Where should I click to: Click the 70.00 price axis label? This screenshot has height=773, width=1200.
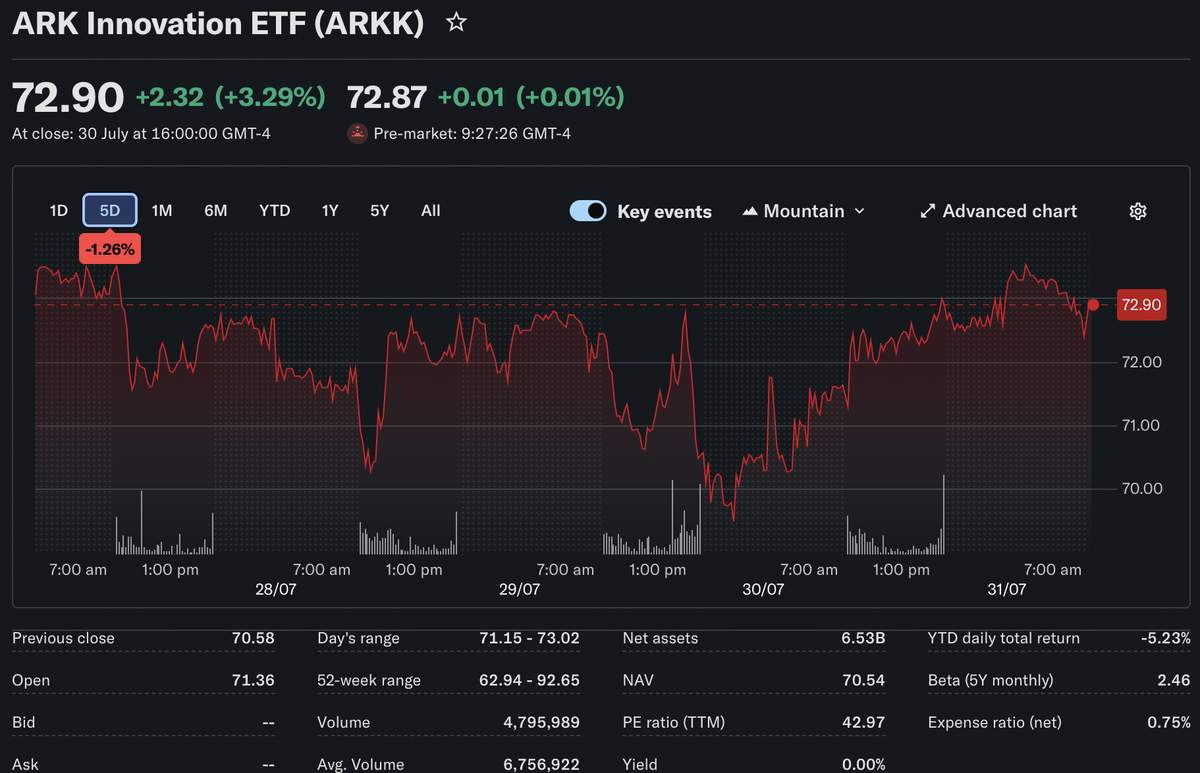(x=1141, y=488)
